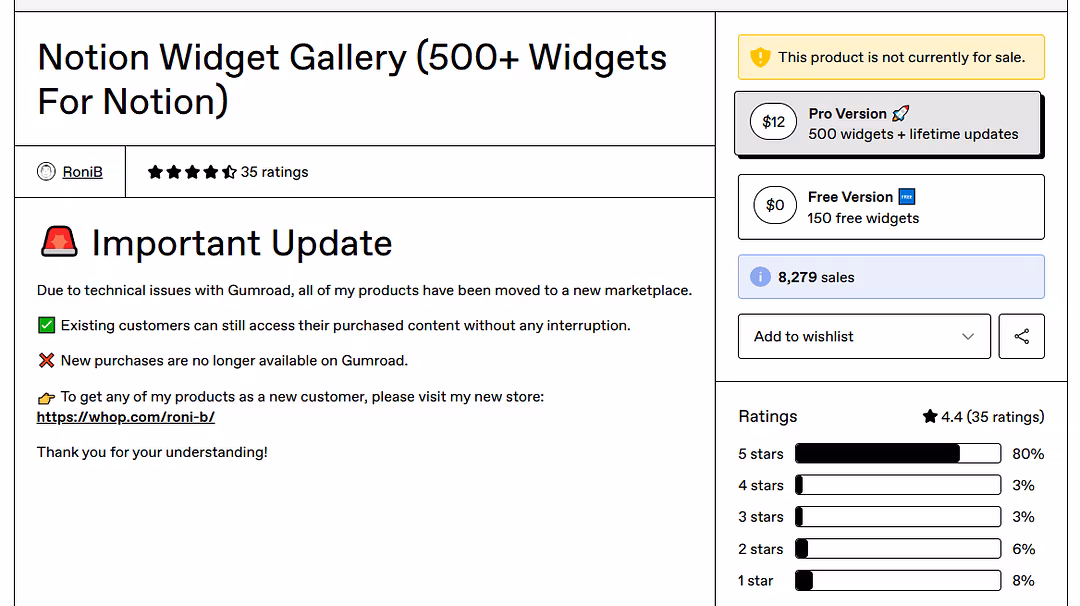Screen dimensions: 1080x606
Task: Click the Notion Widget Gallery title
Action: (x=352, y=79)
